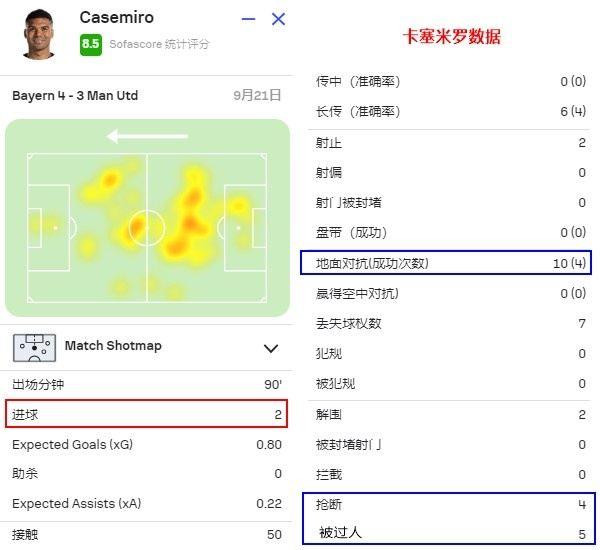Click the green 8.5 rating badge
The image size is (600, 550).
91,44
